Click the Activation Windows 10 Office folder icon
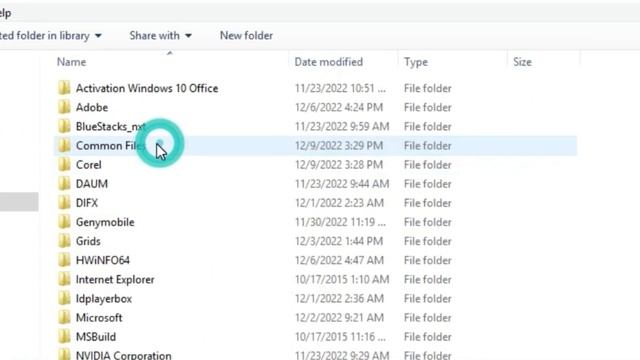Image resolution: width=640 pixels, height=360 pixels. point(64,88)
